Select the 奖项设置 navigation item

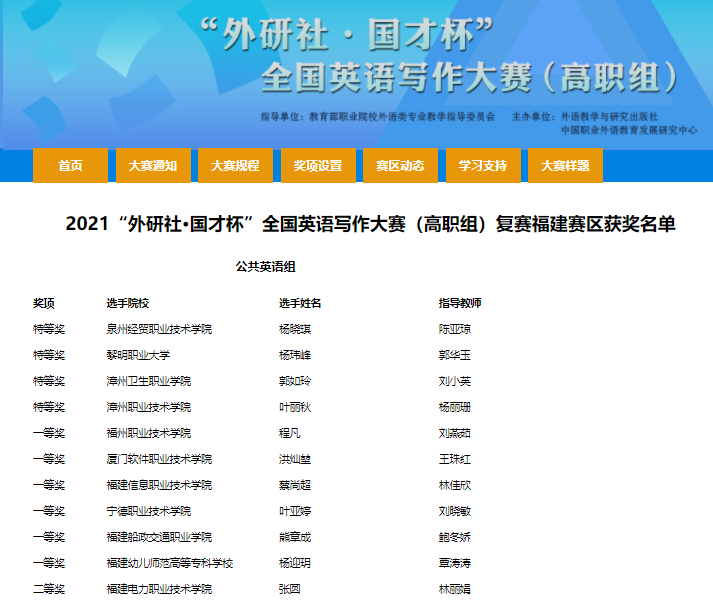(x=317, y=166)
